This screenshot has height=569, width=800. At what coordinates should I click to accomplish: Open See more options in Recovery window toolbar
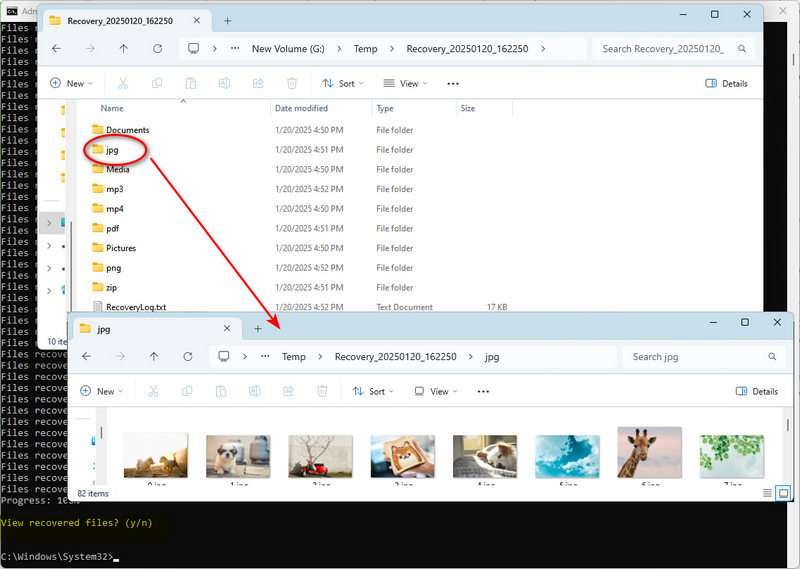(x=453, y=83)
